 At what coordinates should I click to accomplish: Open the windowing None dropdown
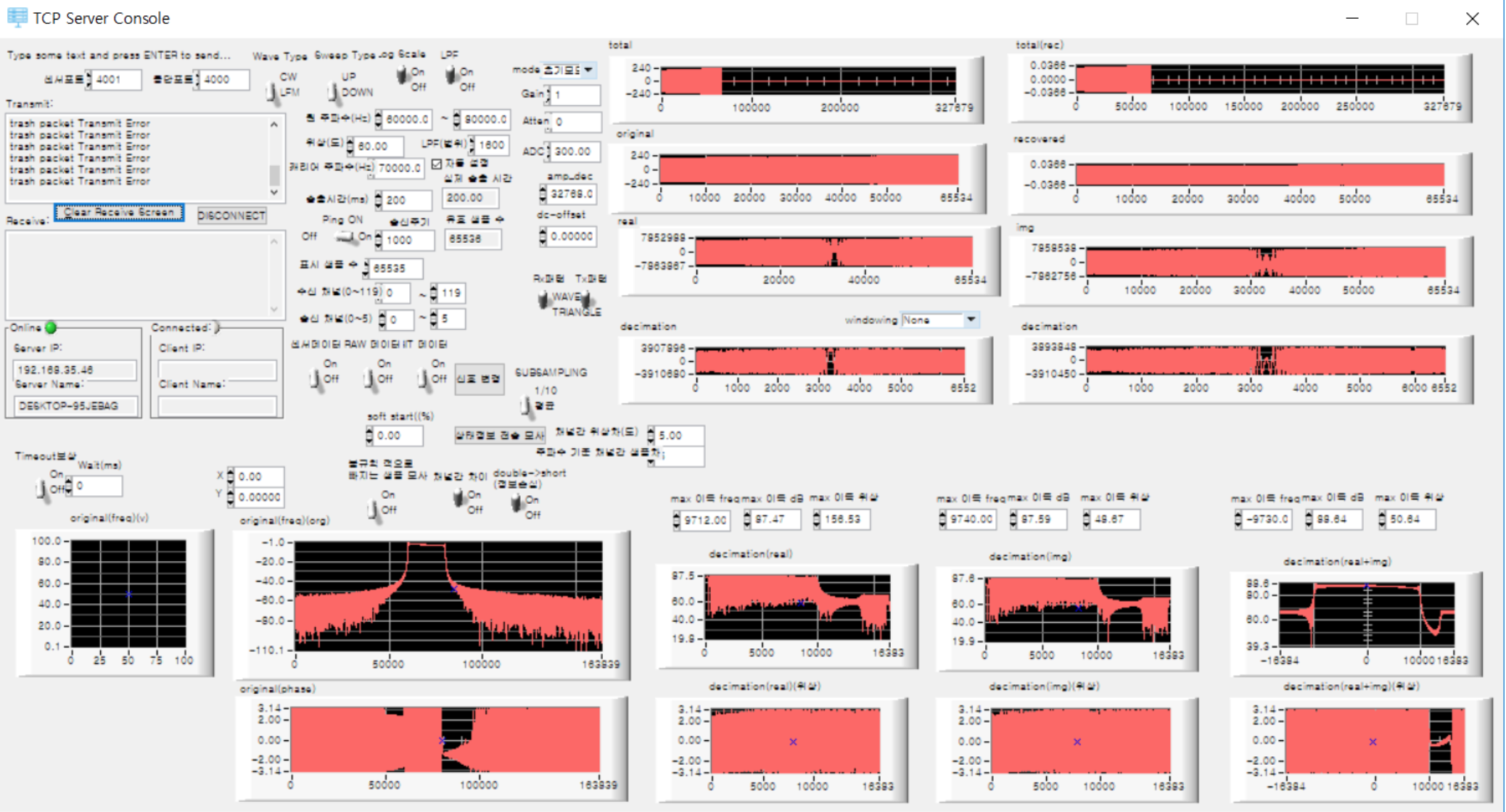coord(971,320)
